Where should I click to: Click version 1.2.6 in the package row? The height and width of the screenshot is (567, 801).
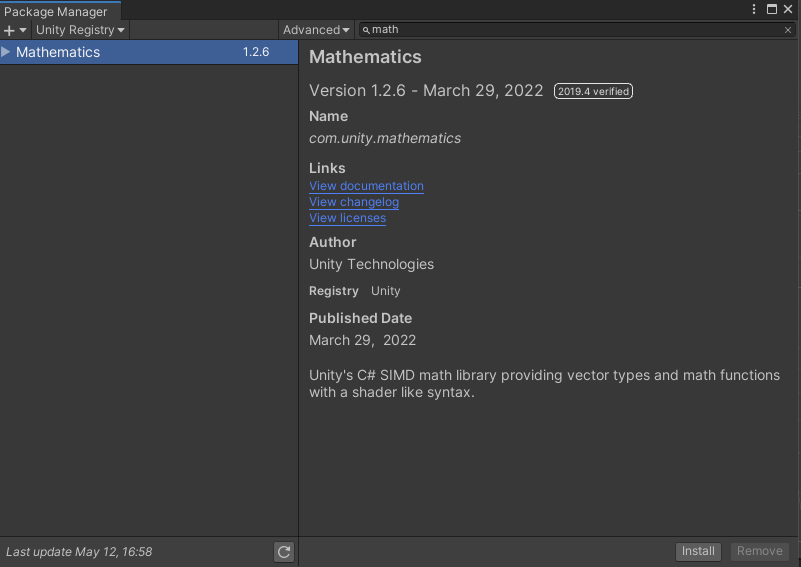(x=256, y=52)
